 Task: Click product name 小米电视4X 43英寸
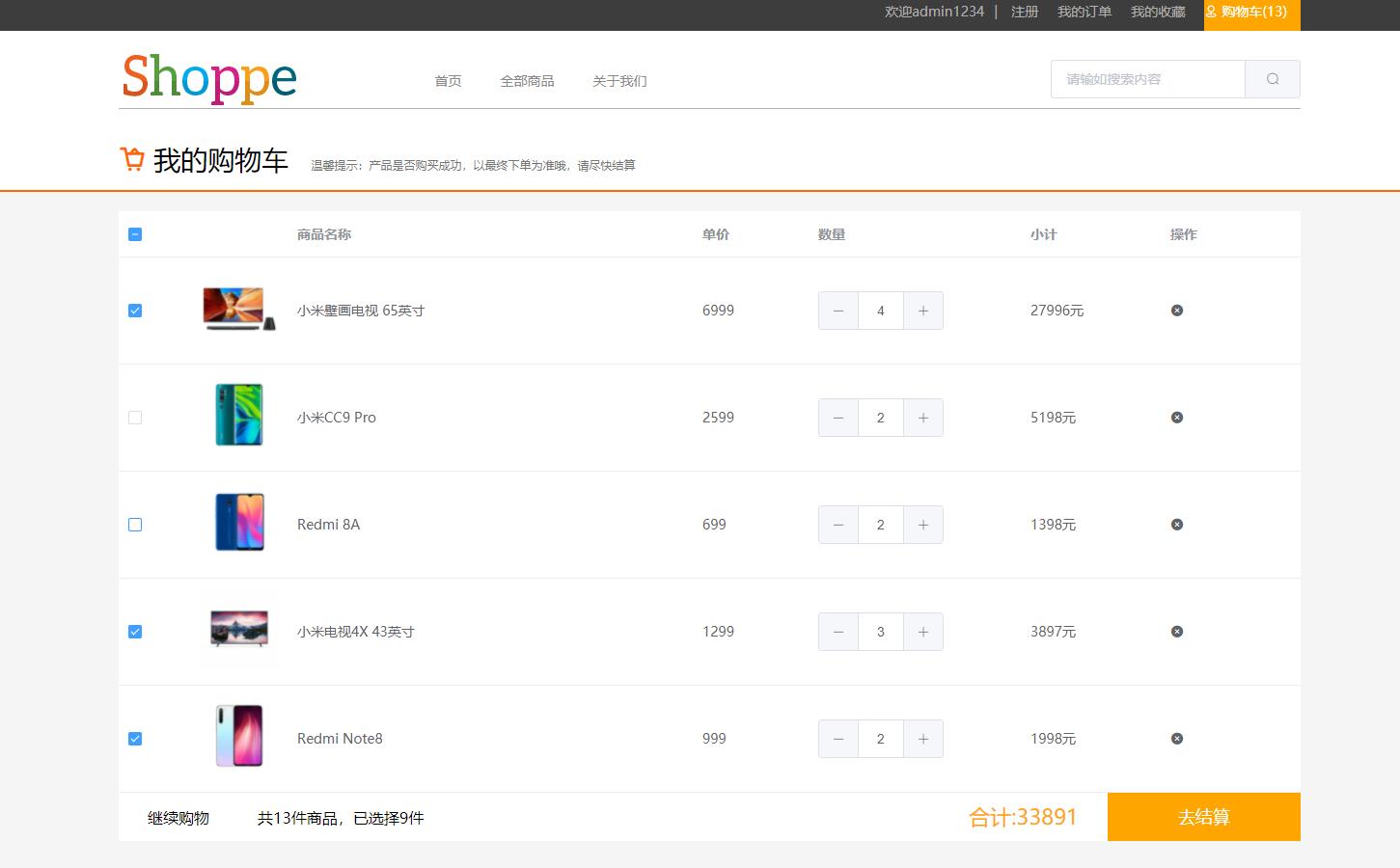point(356,632)
